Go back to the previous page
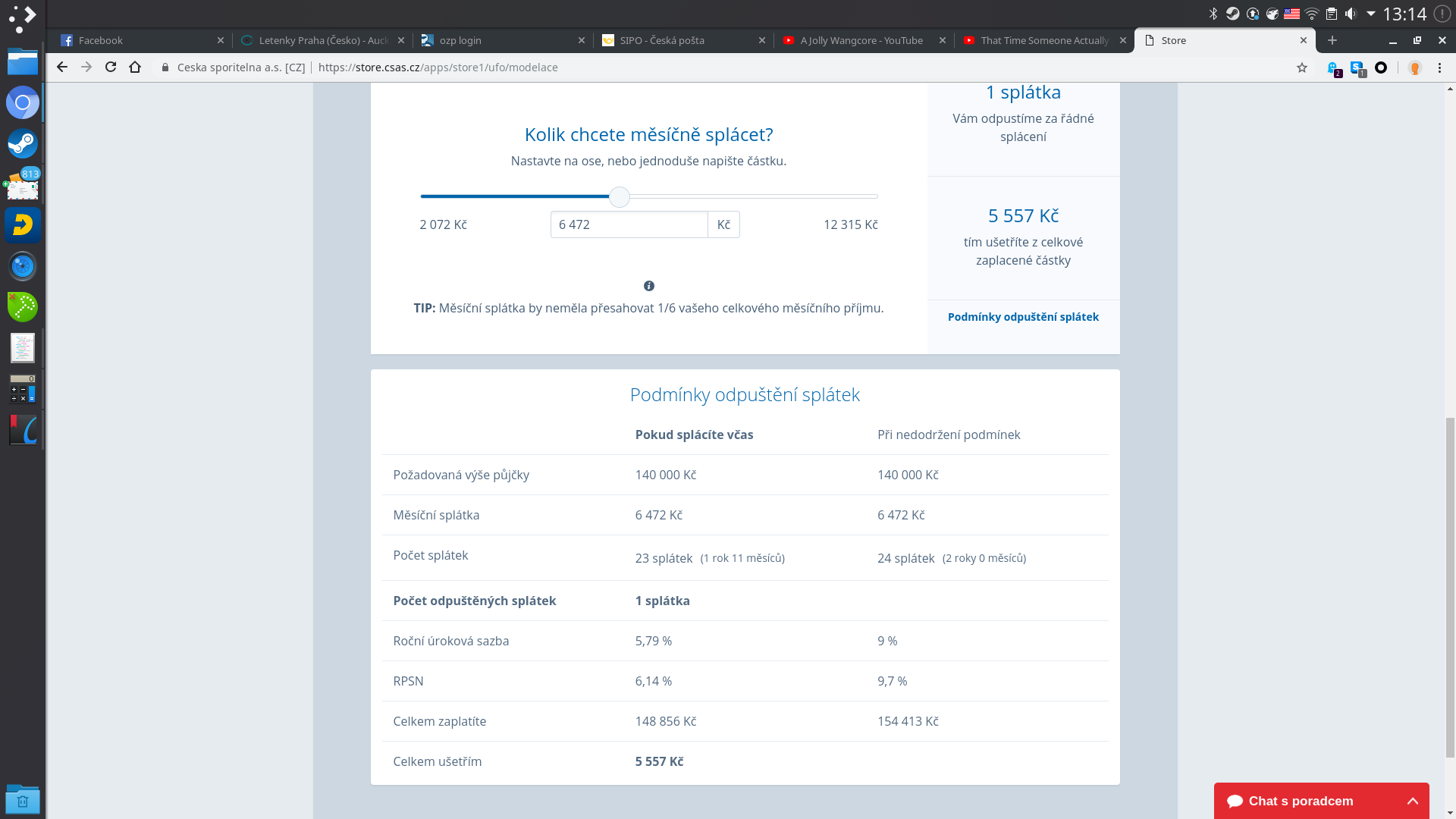Viewport: 1456px width, 819px height. pyautogui.click(x=62, y=67)
